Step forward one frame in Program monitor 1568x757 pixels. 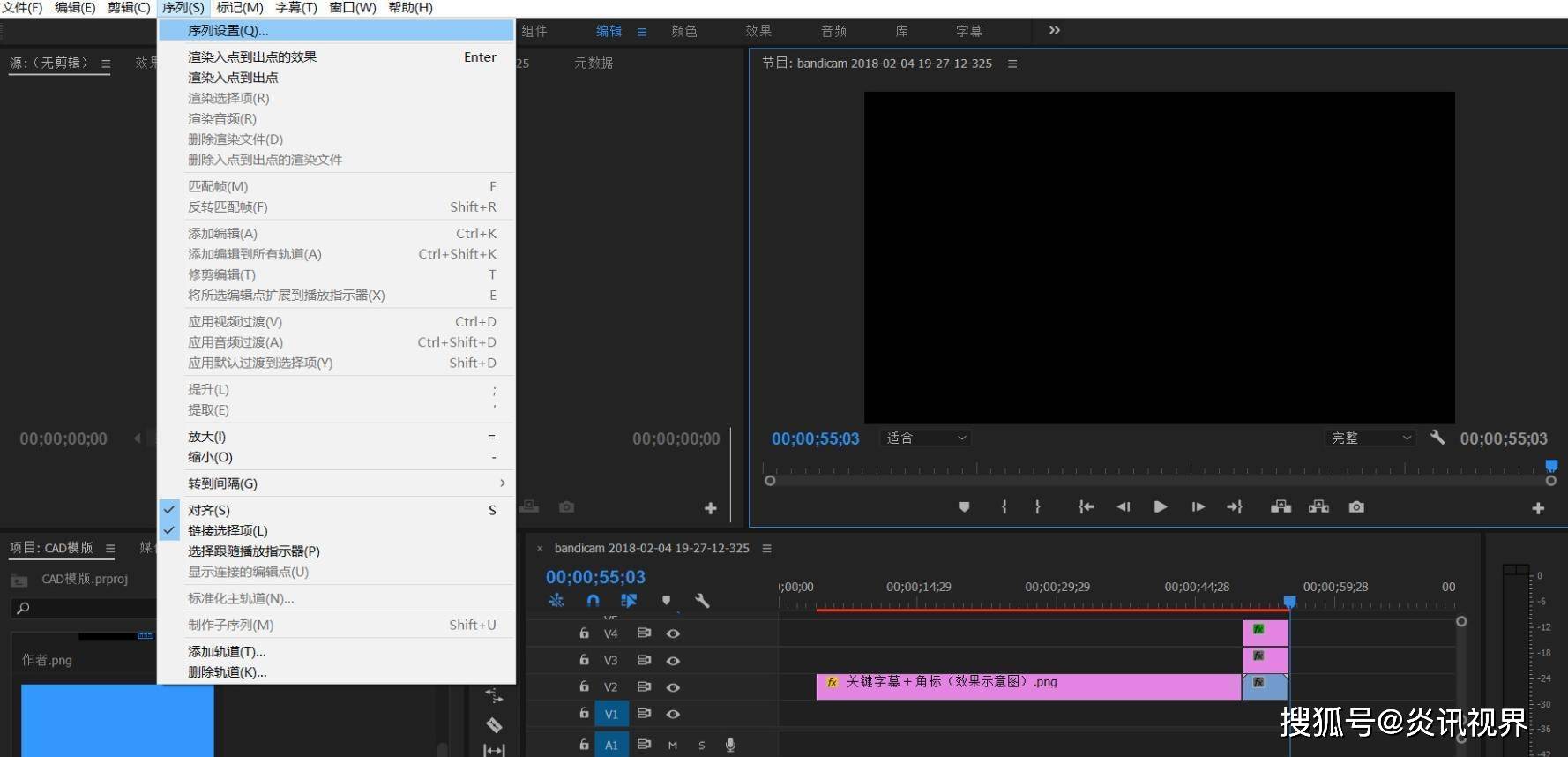tap(1198, 507)
